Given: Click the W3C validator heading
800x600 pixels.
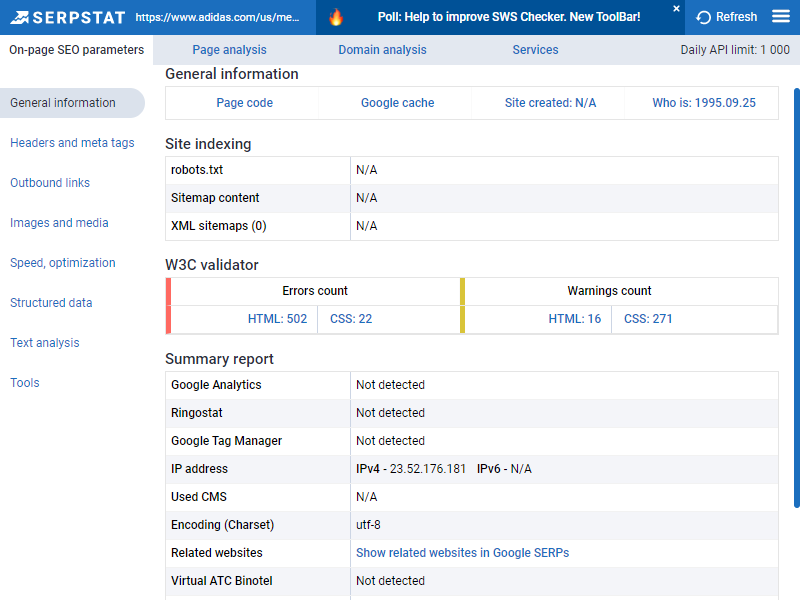Looking at the screenshot, I should (x=212, y=265).
